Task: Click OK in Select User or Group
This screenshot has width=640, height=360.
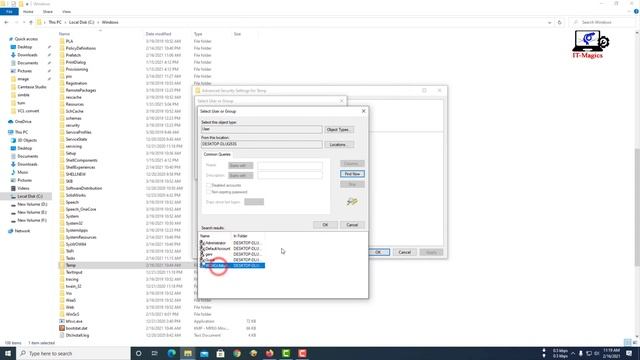Action: [x=325, y=225]
